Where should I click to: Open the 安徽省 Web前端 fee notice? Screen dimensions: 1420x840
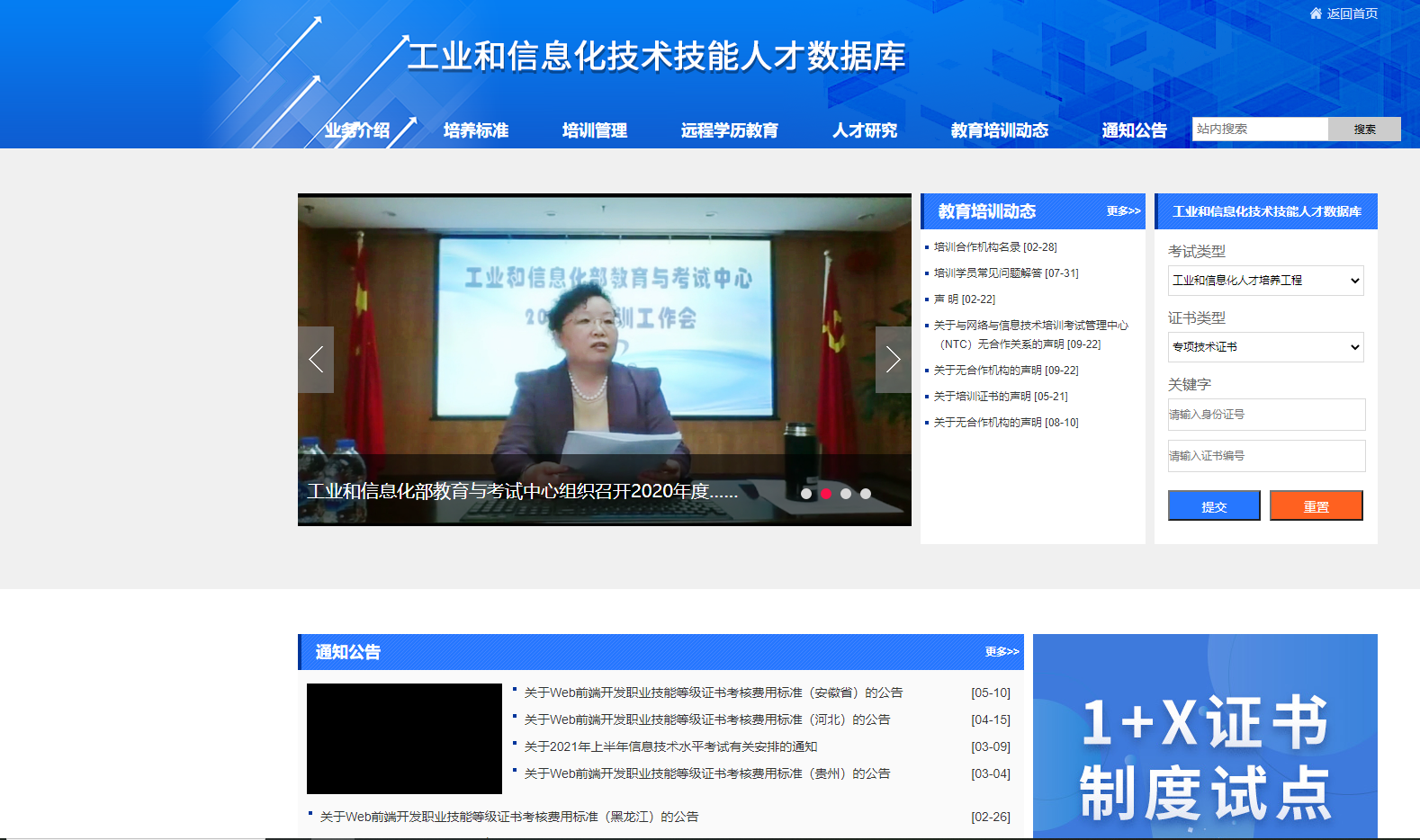click(x=714, y=693)
